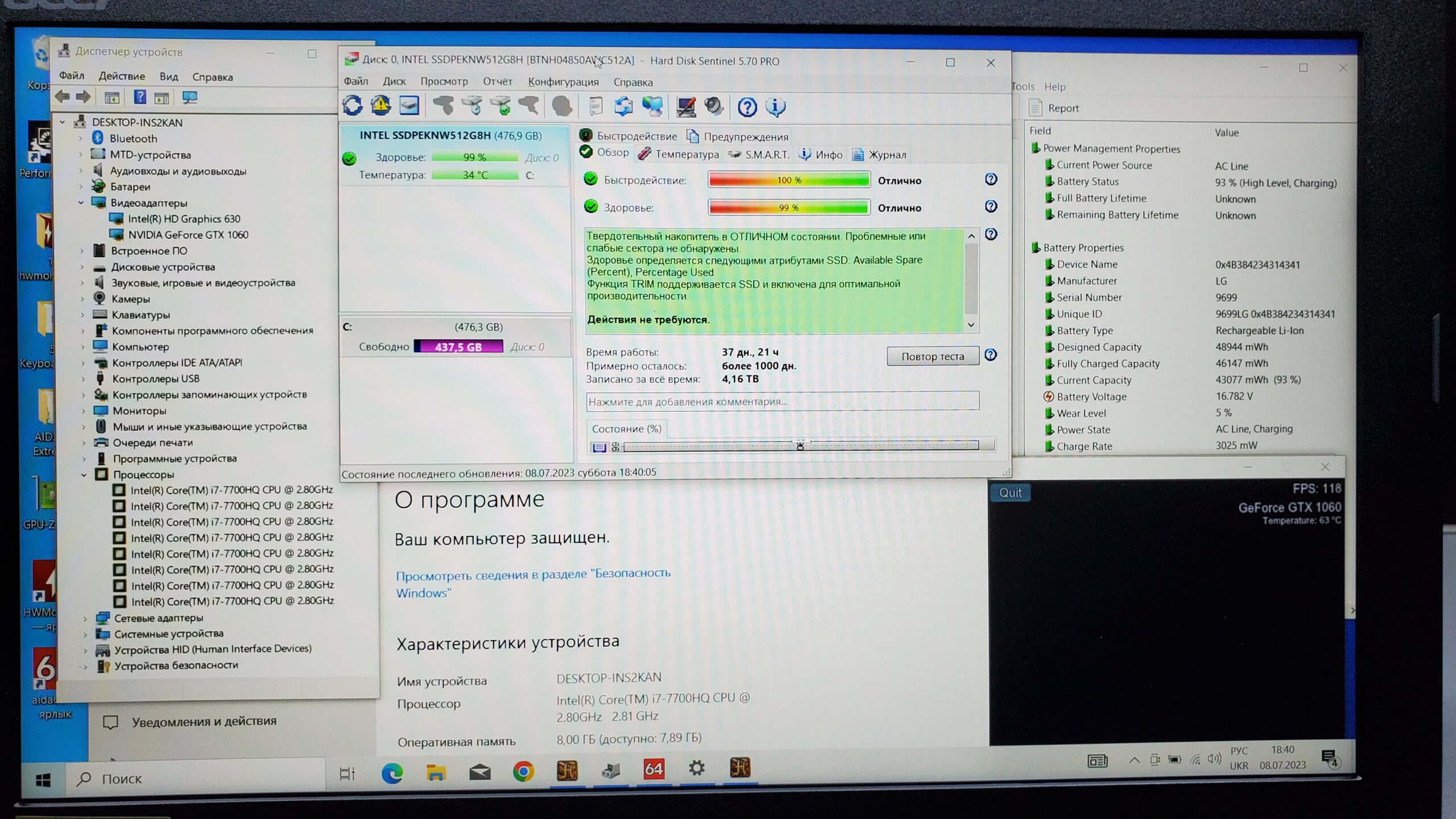This screenshot has height=819, width=1456.
Task: Click the blue help question mark toolbar icon
Action: tap(747, 107)
